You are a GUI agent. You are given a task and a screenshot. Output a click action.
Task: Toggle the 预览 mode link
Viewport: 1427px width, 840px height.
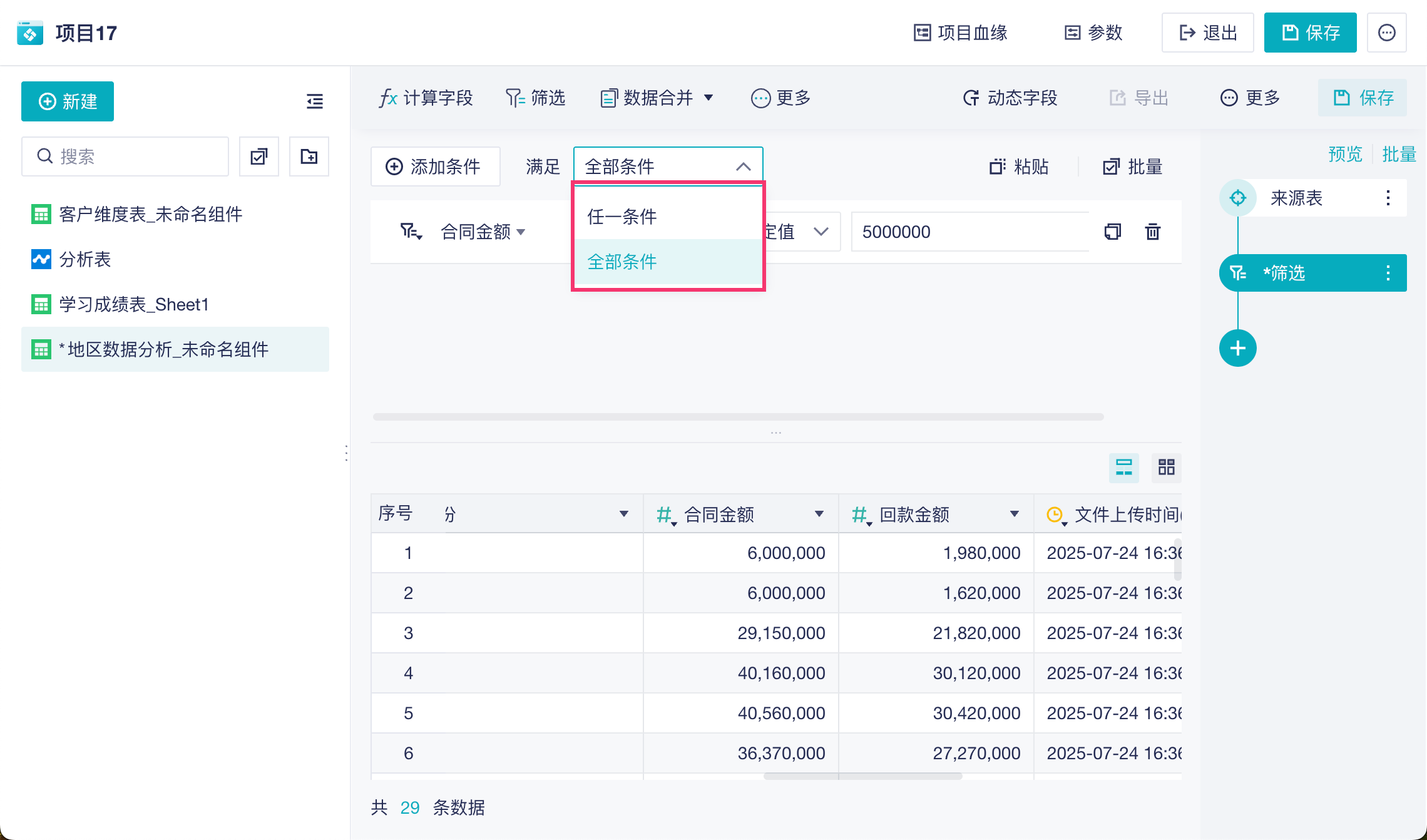click(1345, 154)
